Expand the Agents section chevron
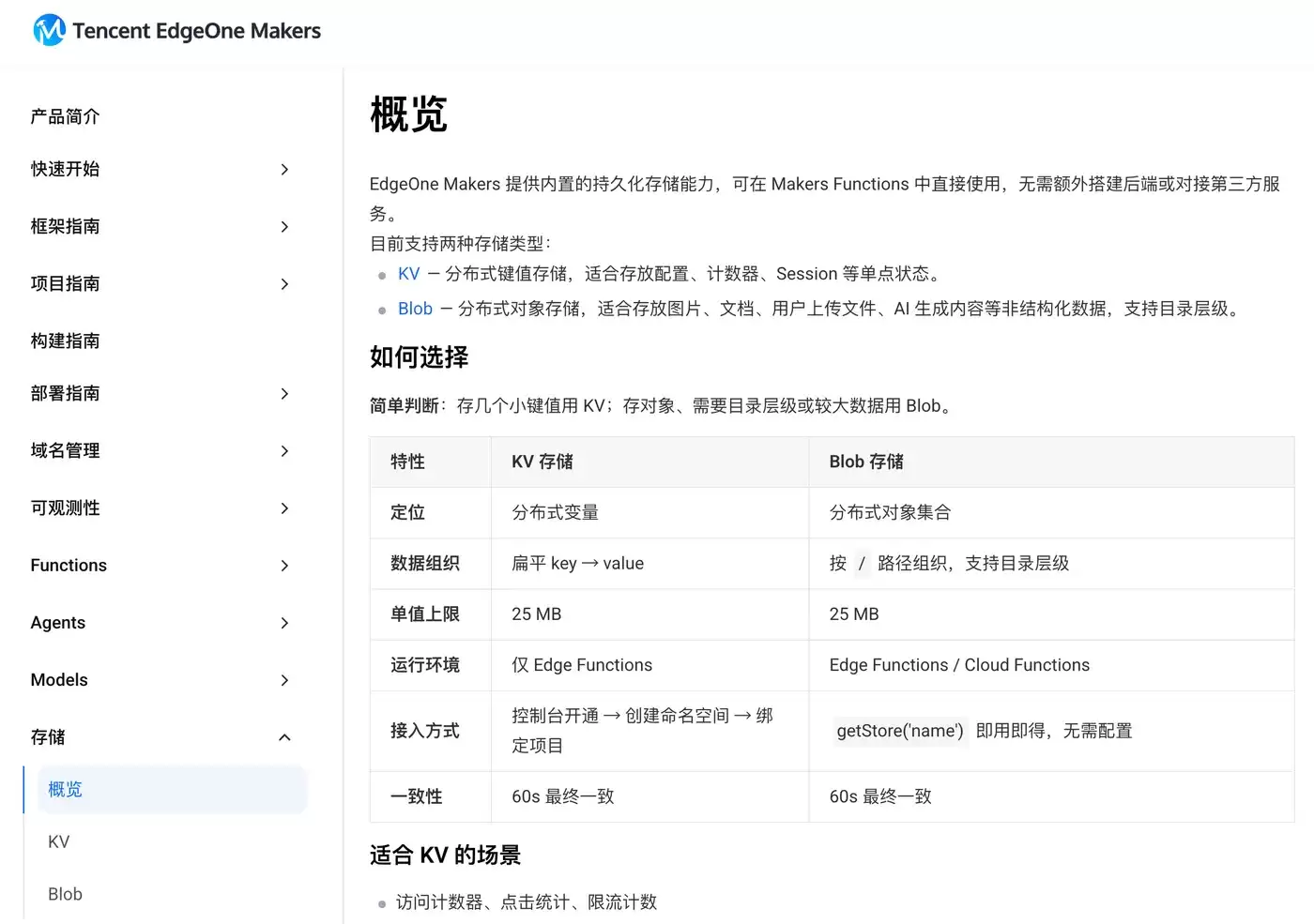Viewport: 1314px width, 924px height. (x=284, y=622)
